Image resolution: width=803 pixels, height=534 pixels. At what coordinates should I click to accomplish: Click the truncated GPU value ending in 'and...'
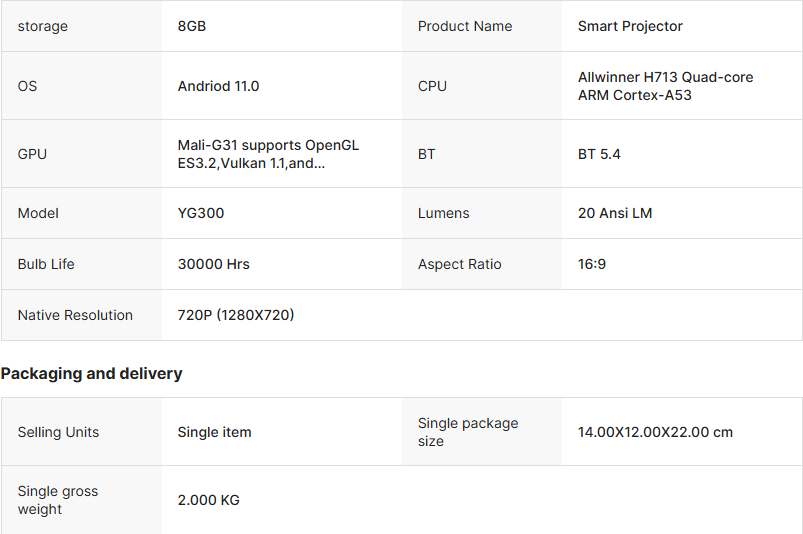click(x=268, y=154)
